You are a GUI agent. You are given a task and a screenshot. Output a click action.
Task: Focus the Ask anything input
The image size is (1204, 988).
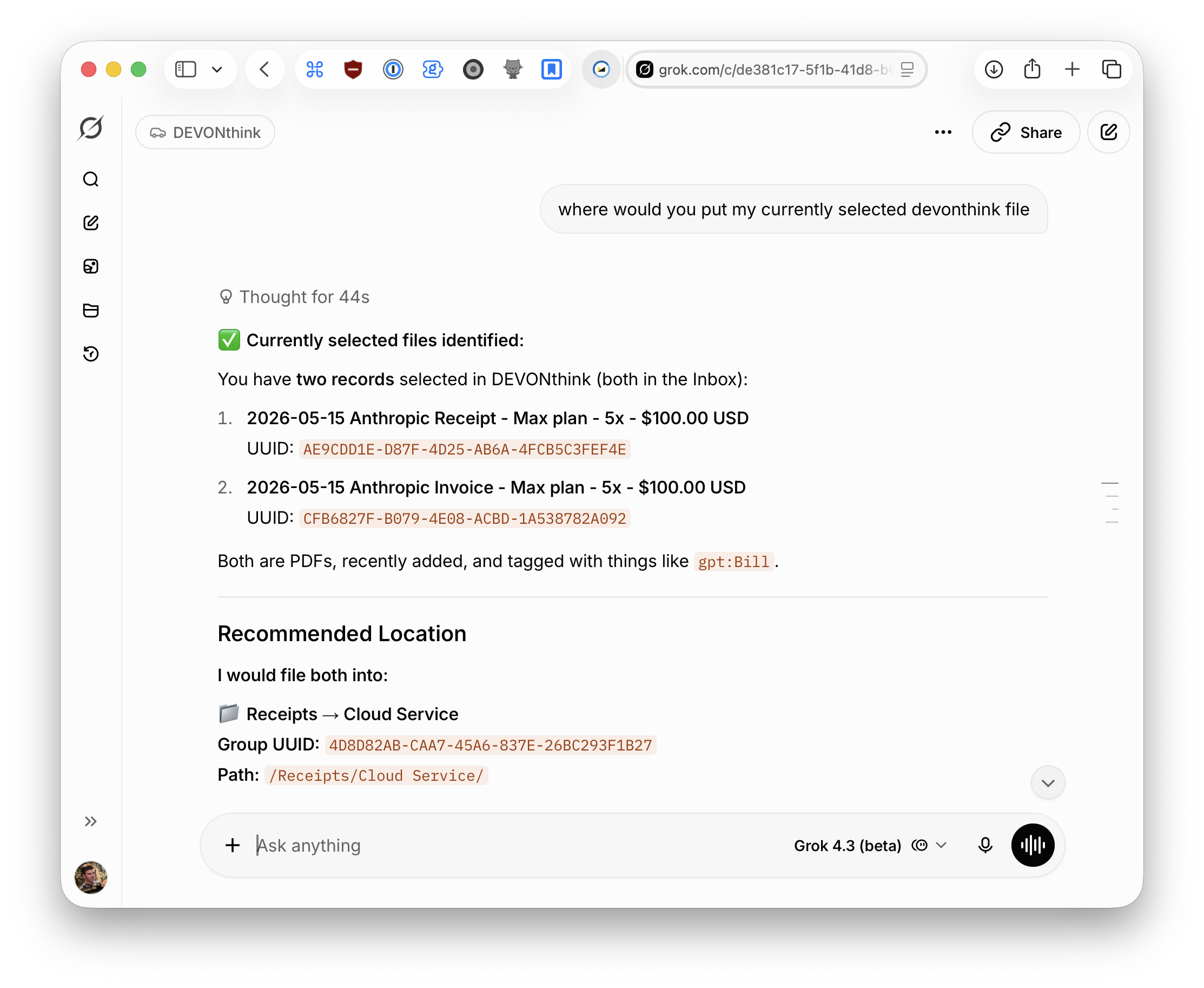tap(512, 846)
